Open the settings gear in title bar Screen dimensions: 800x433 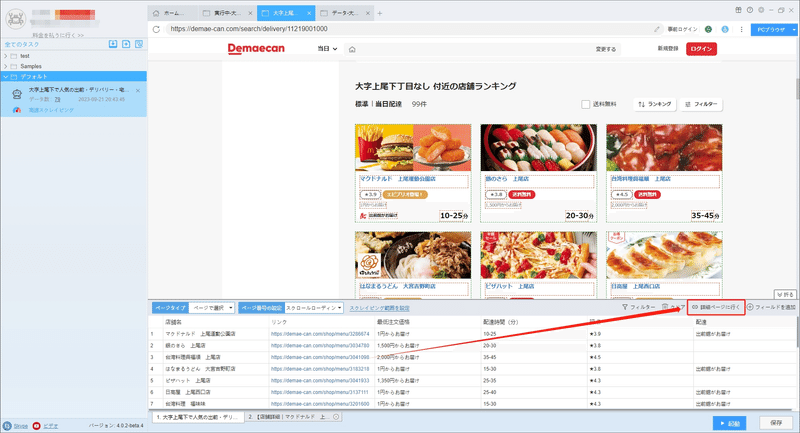(761, 10)
